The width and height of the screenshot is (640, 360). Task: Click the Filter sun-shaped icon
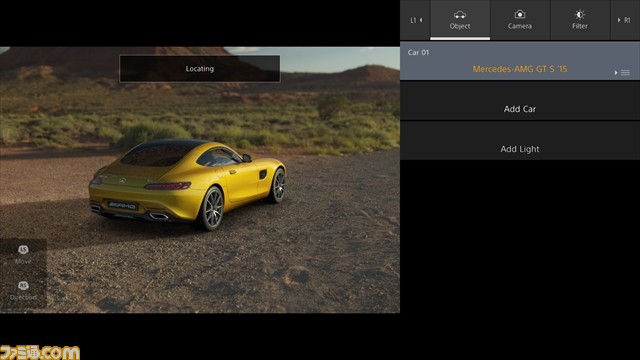point(580,15)
